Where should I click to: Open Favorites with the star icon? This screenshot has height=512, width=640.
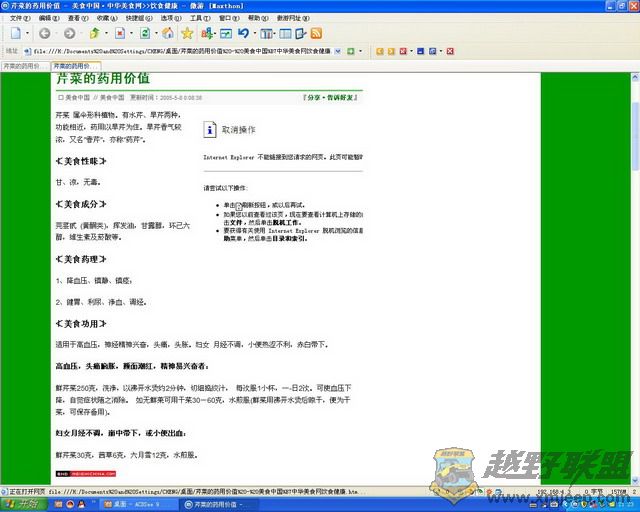coord(187,33)
